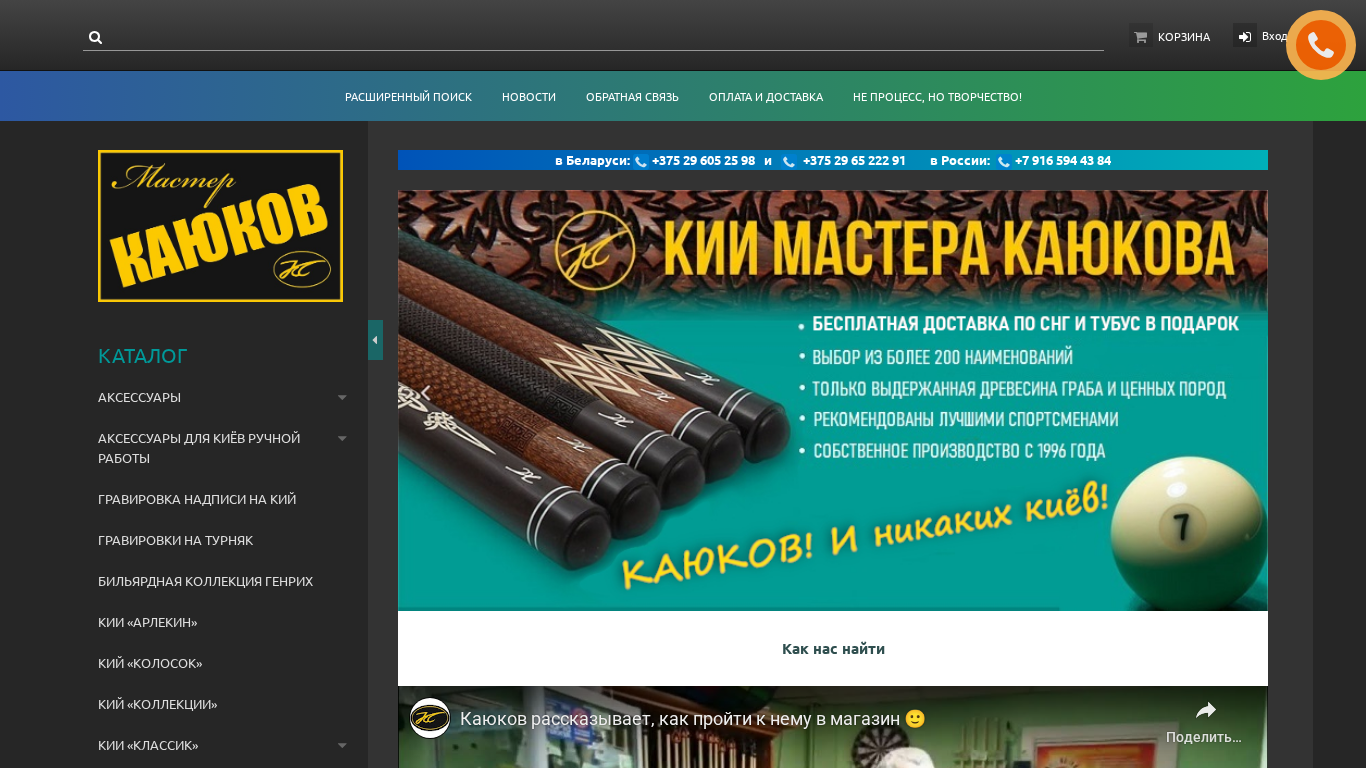Click the Мастер Каюков logo
The image size is (1366, 768).
(220, 226)
